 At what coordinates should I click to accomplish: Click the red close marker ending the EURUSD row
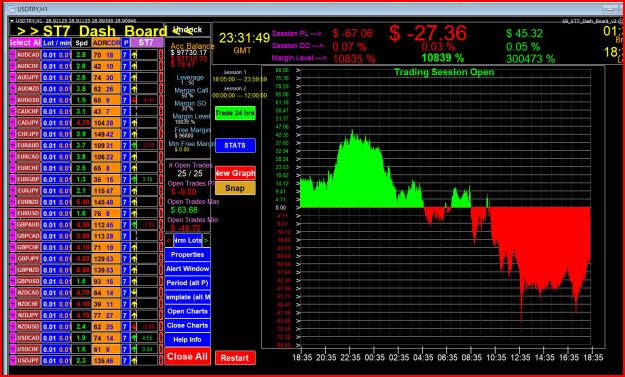coord(161,214)
